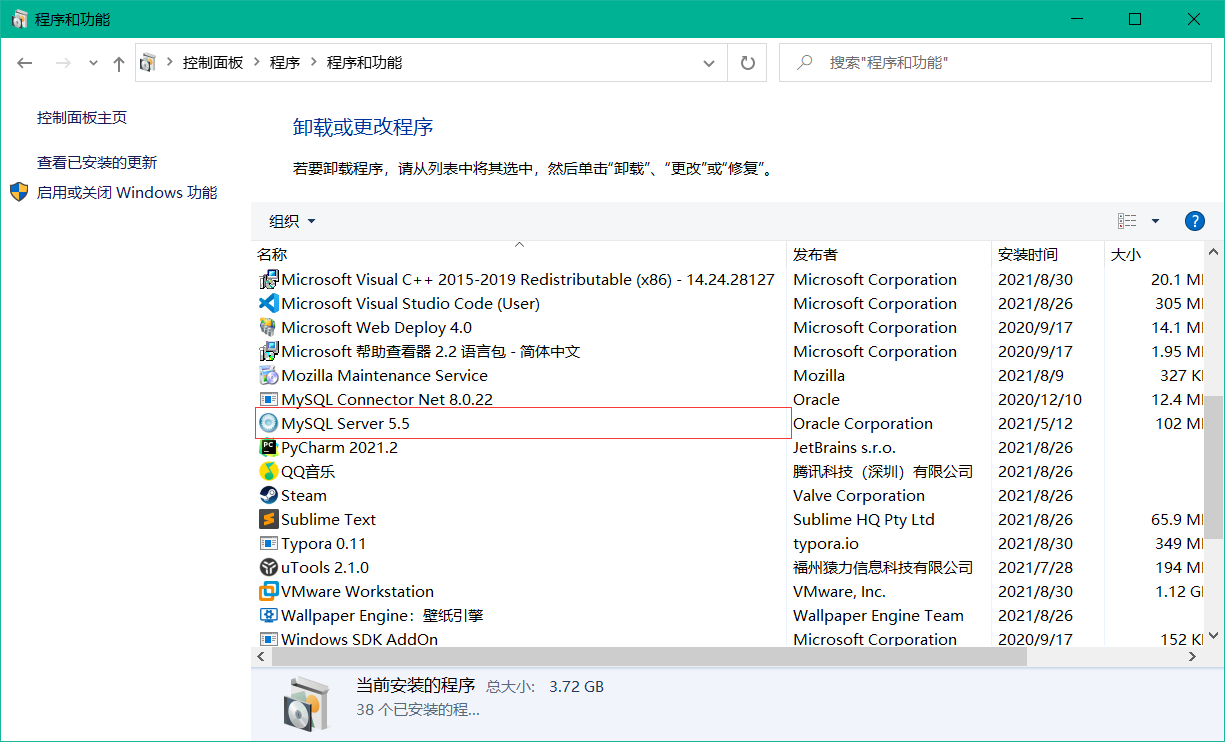Click publisher JetBrains s.r.o. cell
1225x742 pixels.
click(x=845, y=448)
